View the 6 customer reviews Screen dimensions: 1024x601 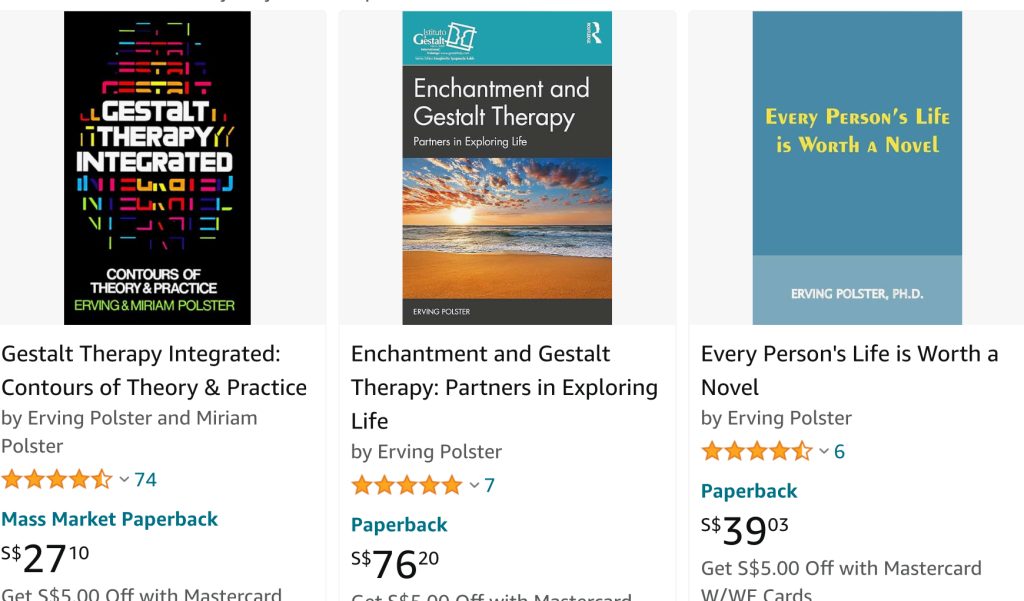840,452
